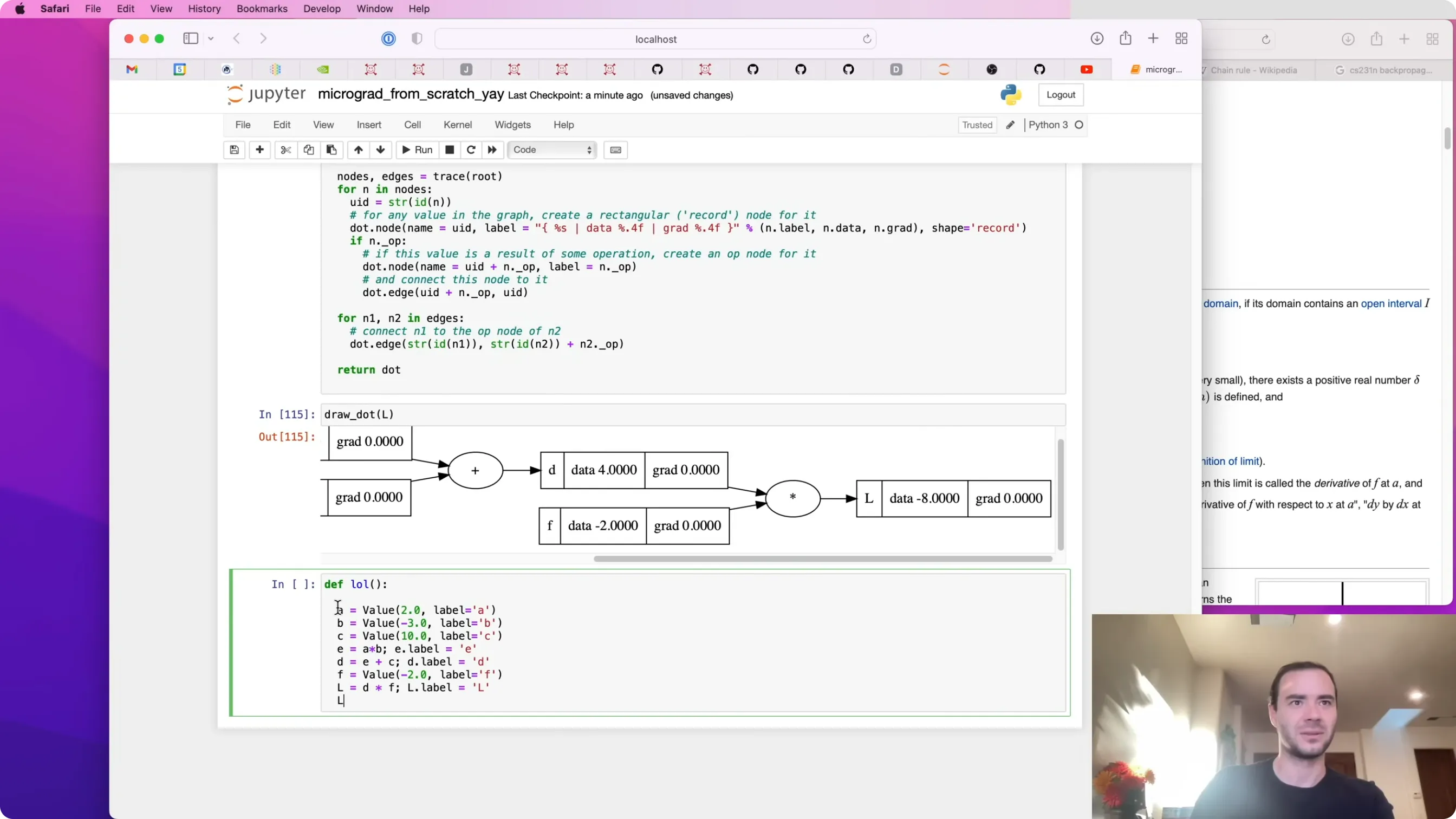The width and height of the screenshot is (1456, 819).
Task: Move the selected cell up with the arrow icon
Action: pyautogui.click(x=359, y=150)
